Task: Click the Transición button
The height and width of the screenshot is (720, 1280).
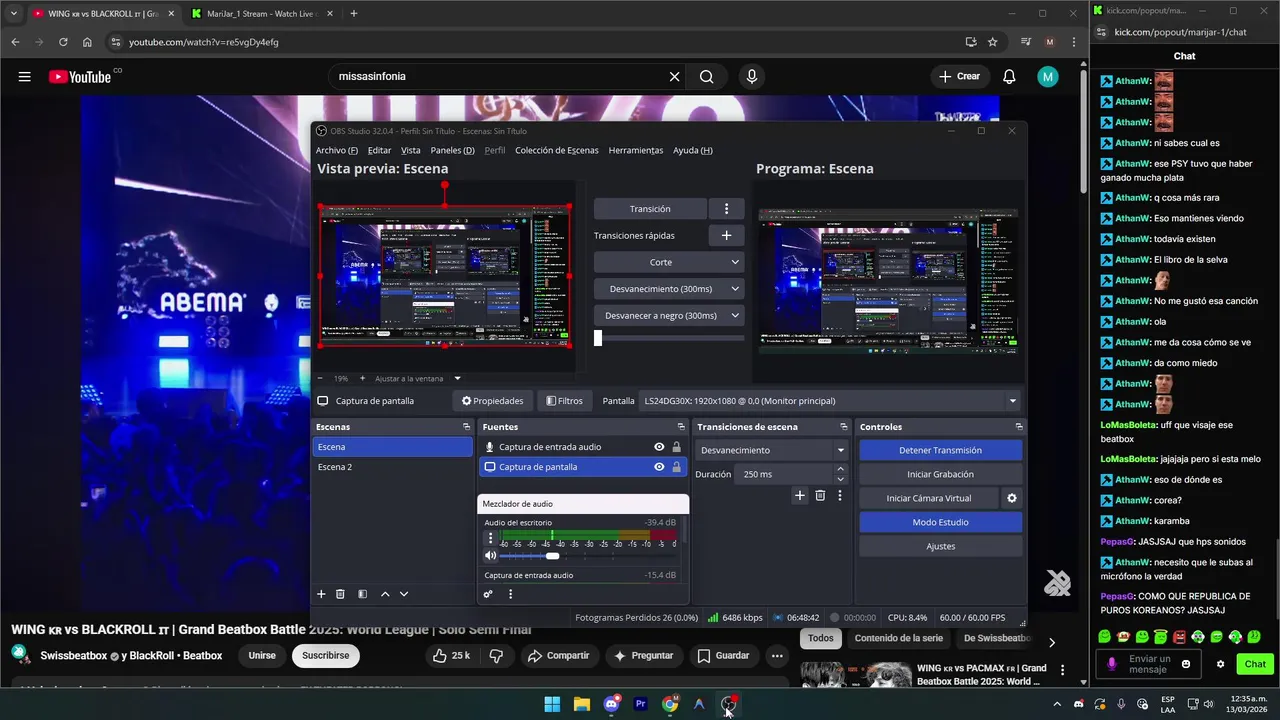Action: [x=650, y=209]
